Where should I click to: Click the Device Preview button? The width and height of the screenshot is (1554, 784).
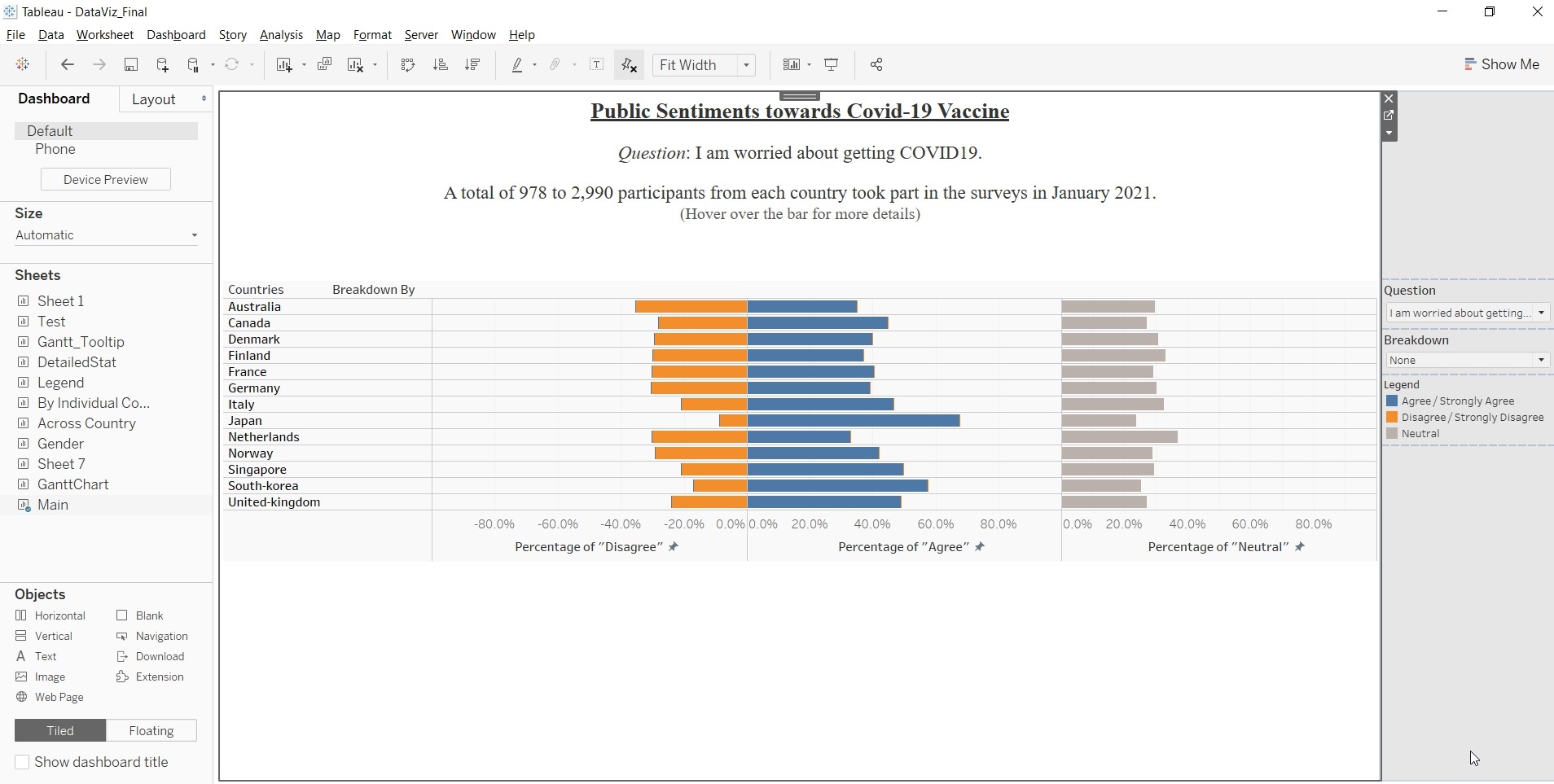(106, 179)
